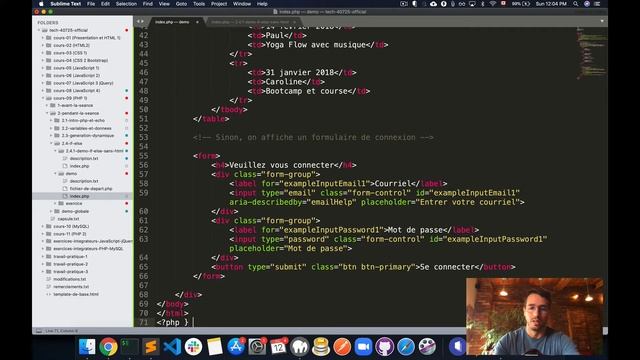Open Sequel Pro pancake icon in dock
Screen dimensions: 640x360
pos(321,347)
